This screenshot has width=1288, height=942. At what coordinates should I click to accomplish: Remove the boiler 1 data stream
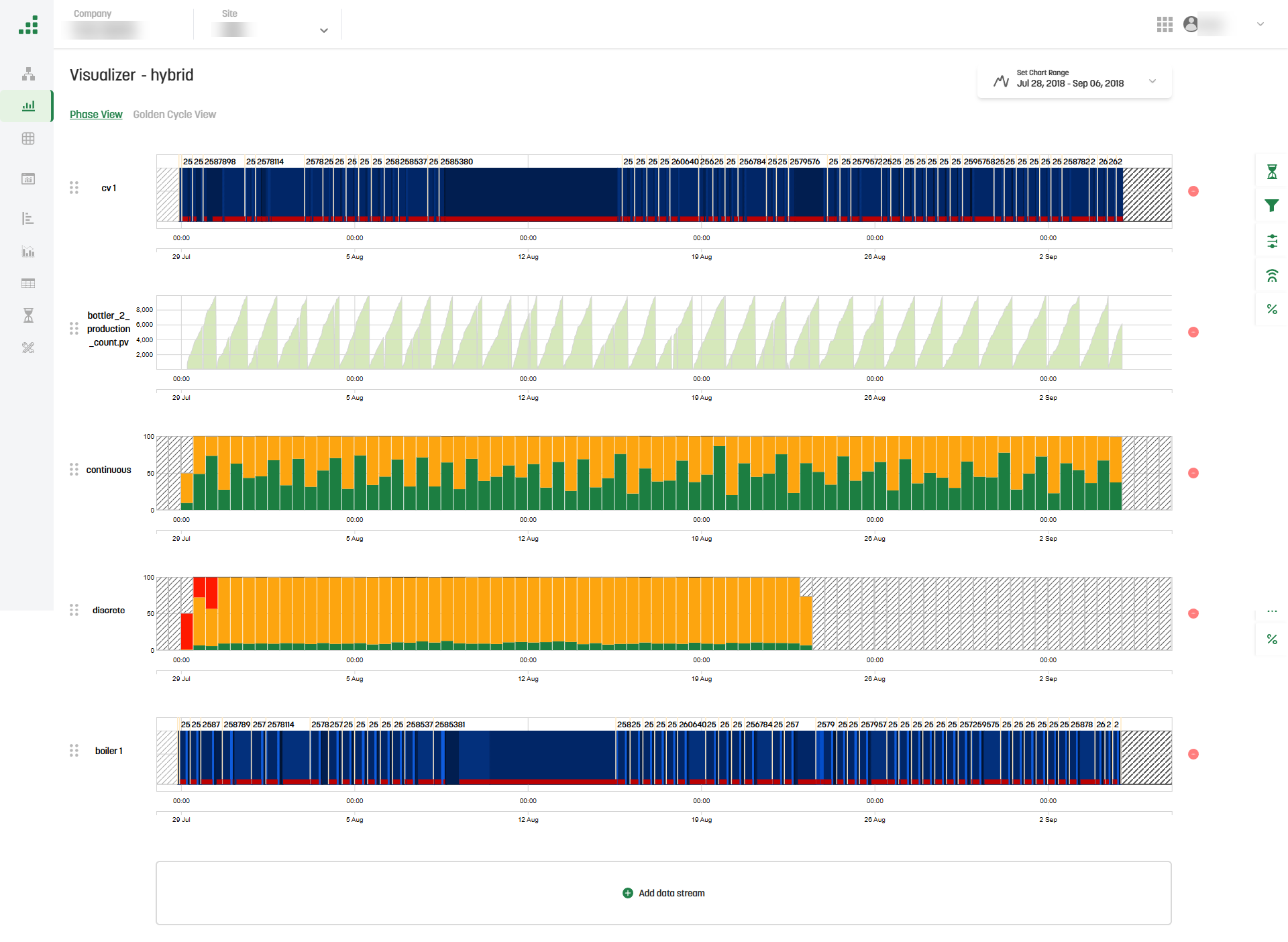(1193, 754)
